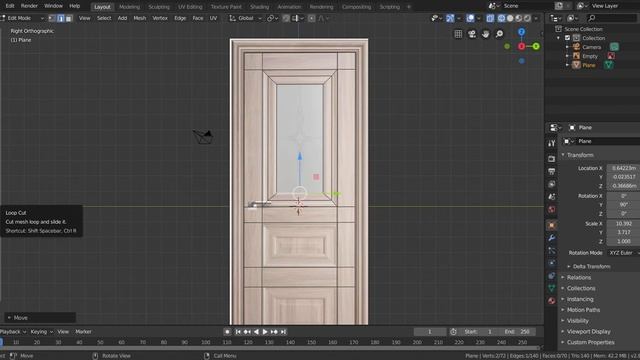Switch to rendered viewport shading

(x=527, y=18)
